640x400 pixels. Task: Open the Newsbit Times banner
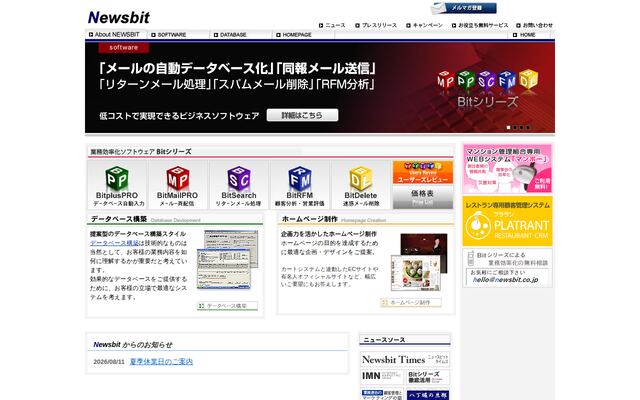coord(405,360)
